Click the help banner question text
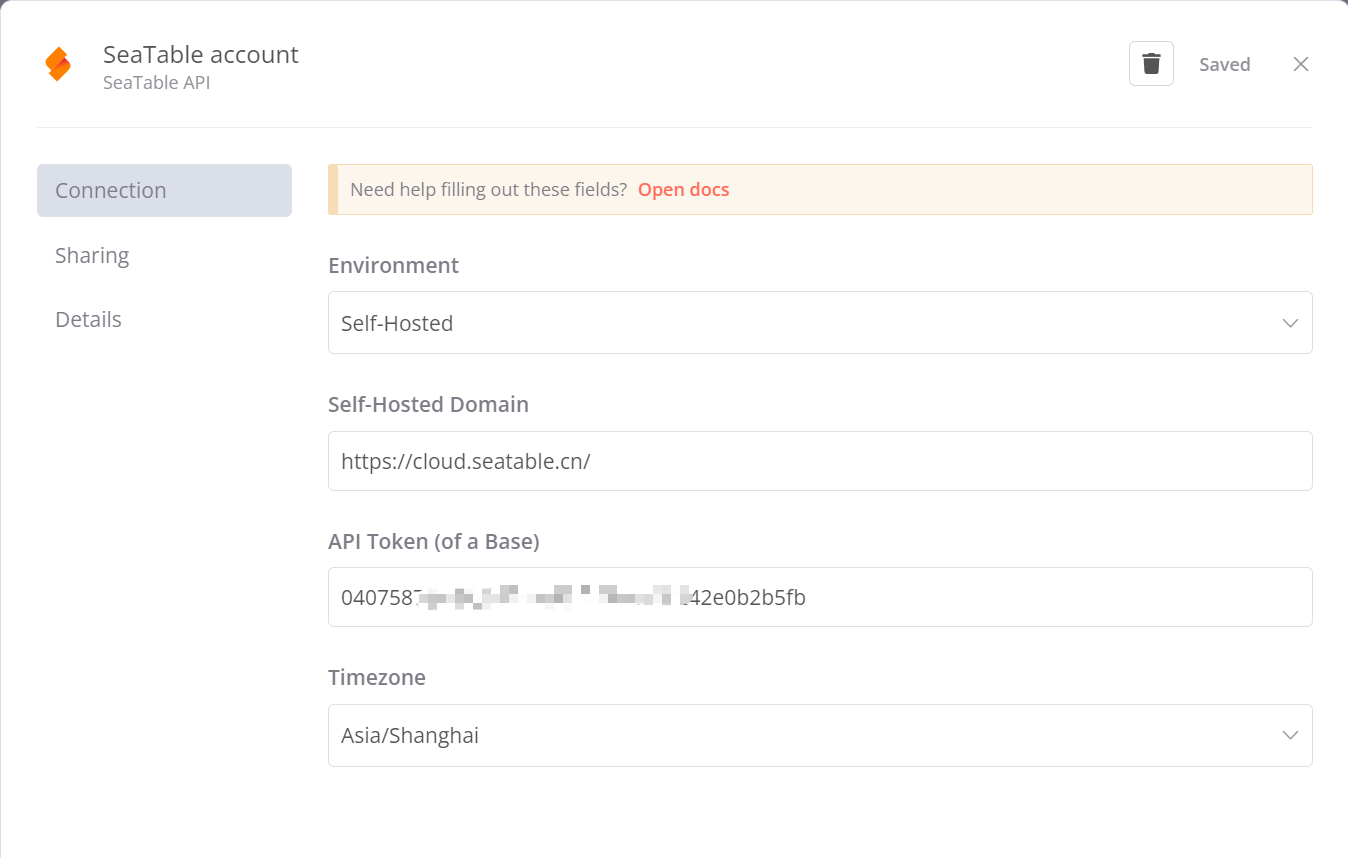This screenshot has width=1348, height=858. 488,189
